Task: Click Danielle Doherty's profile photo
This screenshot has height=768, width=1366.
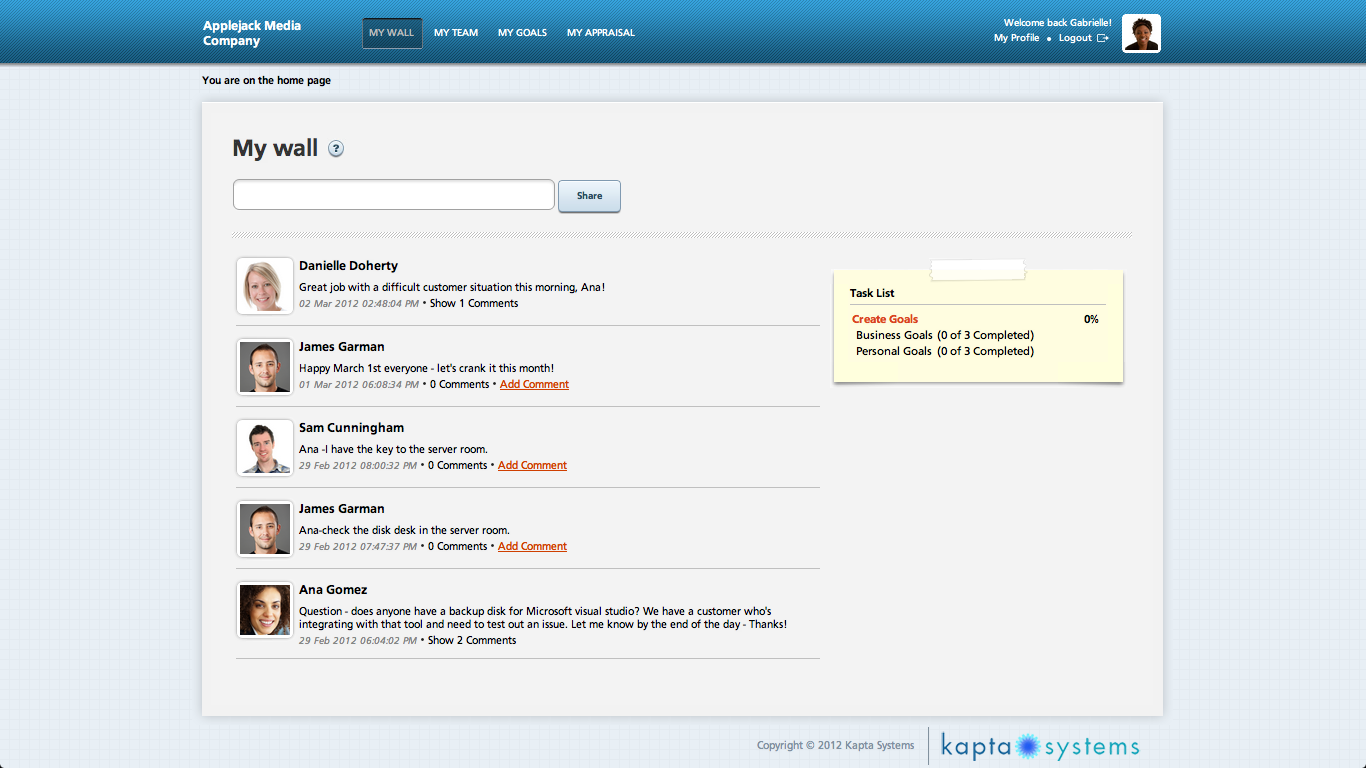Action: pos(265,285)
